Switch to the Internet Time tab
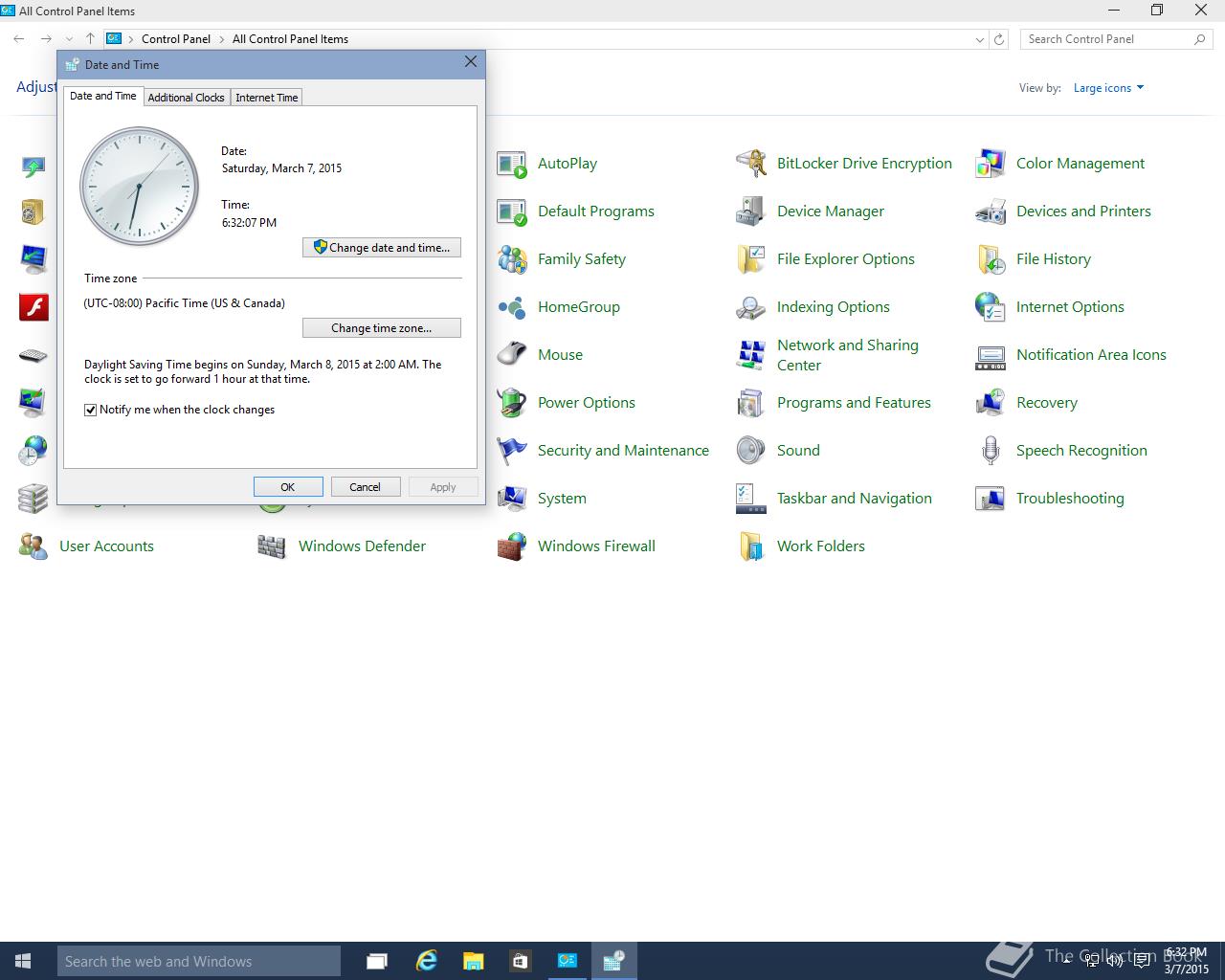The width and height of the screenshot is (1225, 980). click(x=266, y=98)
